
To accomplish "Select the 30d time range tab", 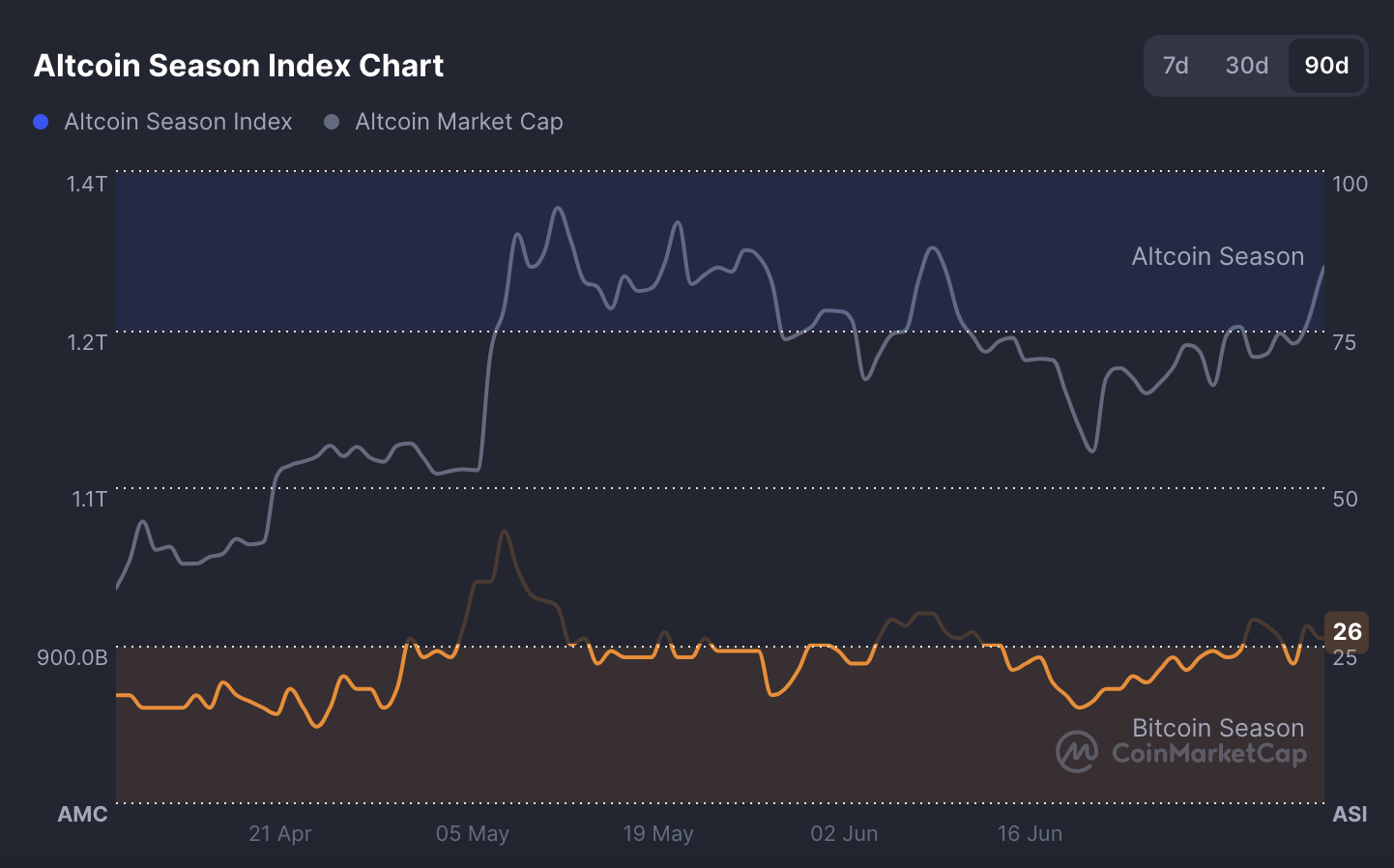I will point(1246,66).
